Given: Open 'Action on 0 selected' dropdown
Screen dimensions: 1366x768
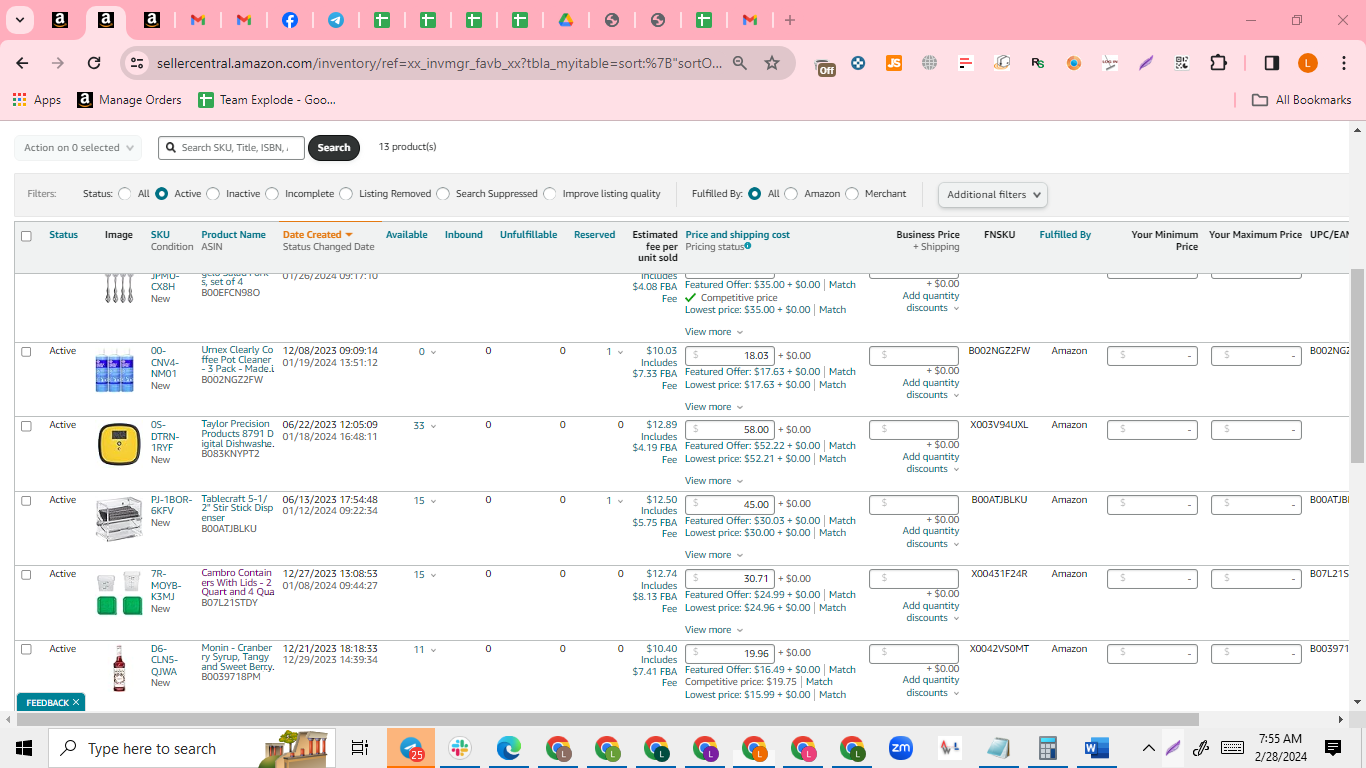Looking at the screenshot, I should pyautogui.click(x=78, y=148).
